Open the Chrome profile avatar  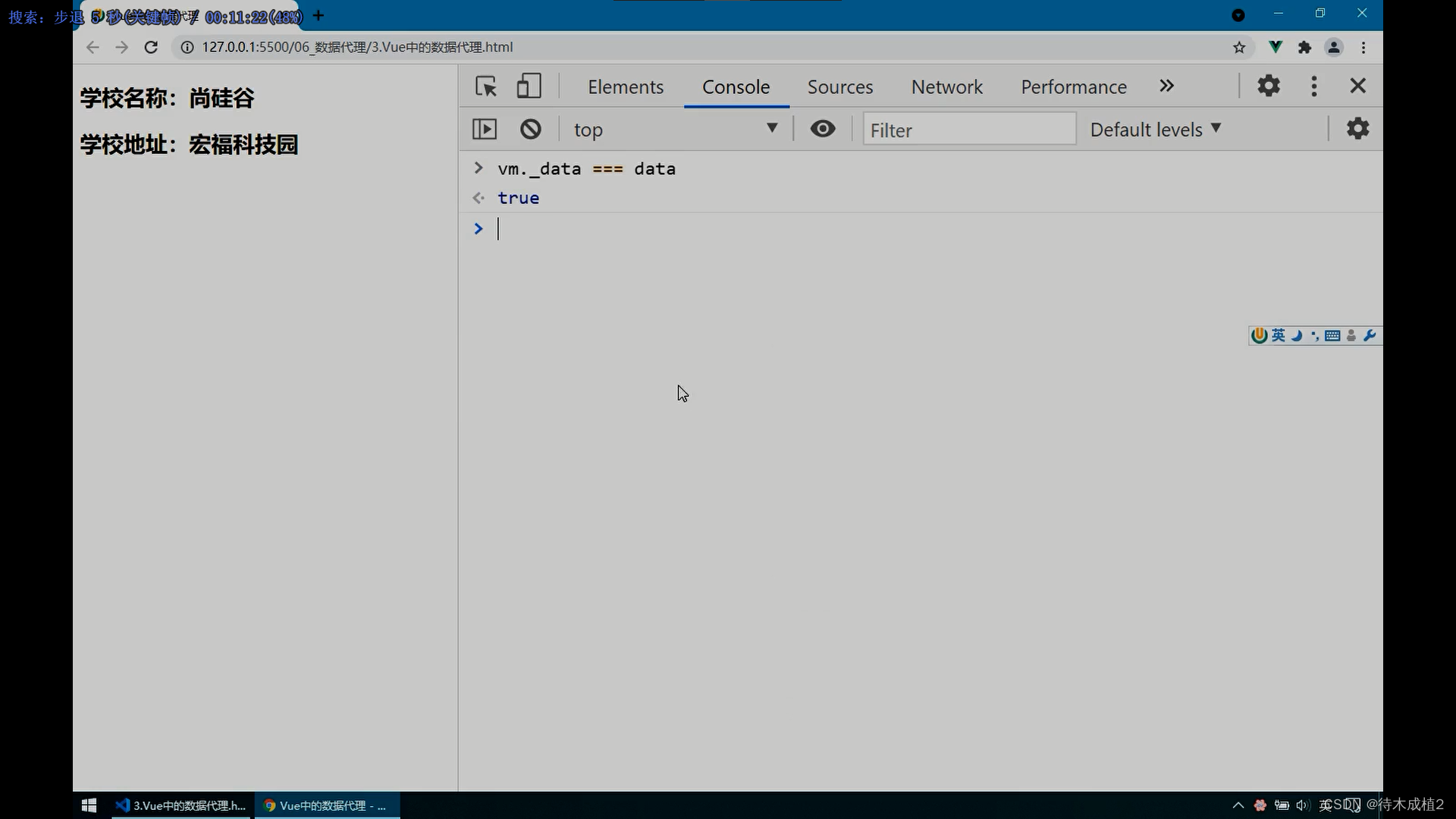click(x=1334, y=48)
